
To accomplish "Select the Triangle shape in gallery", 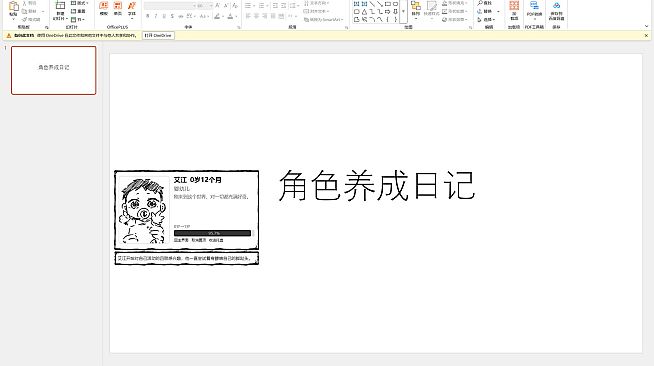I will tap(365, 12).
